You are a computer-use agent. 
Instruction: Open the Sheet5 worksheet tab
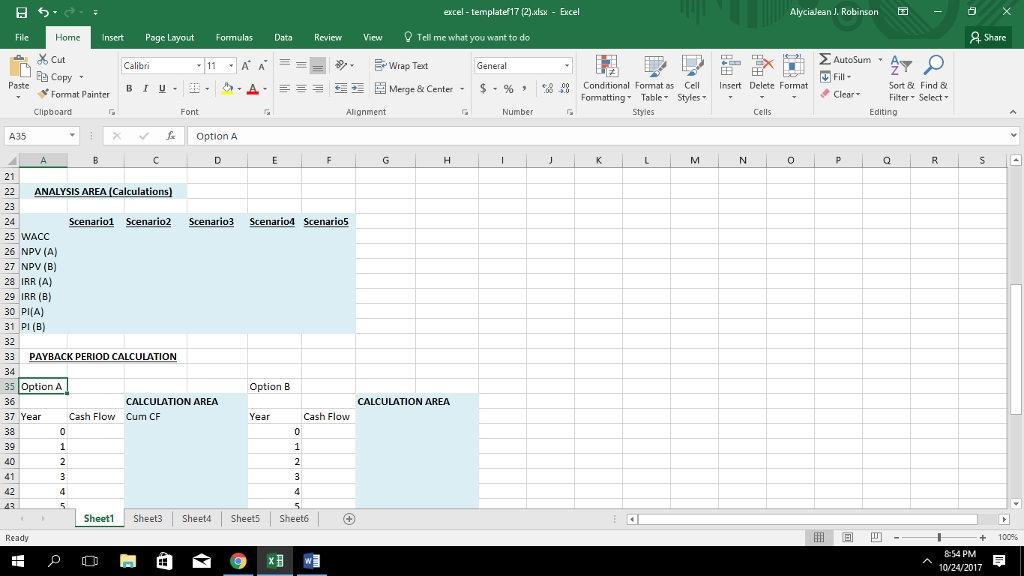coord(245,518)
